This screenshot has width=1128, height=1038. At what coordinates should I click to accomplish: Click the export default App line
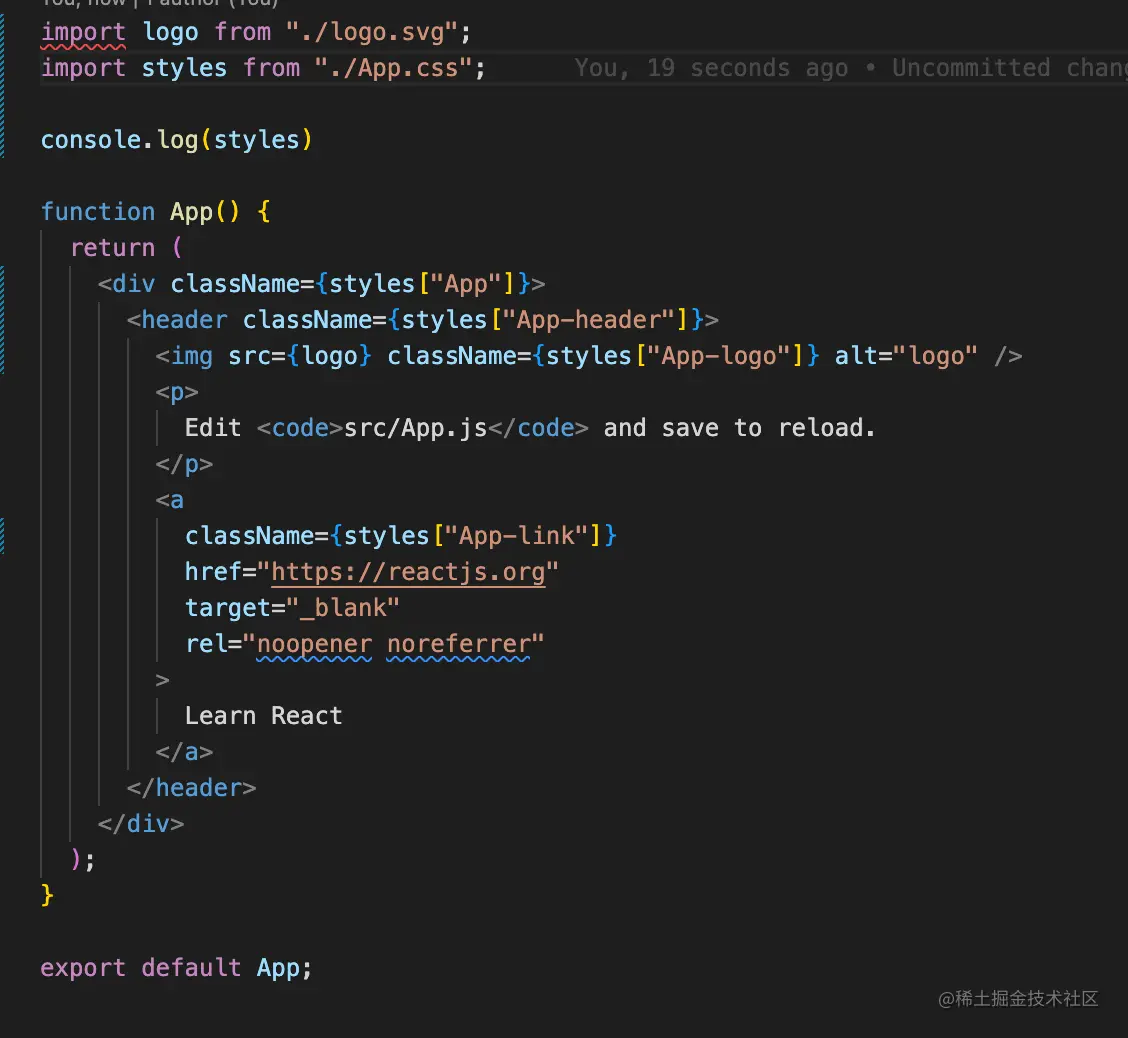(176, 968)
